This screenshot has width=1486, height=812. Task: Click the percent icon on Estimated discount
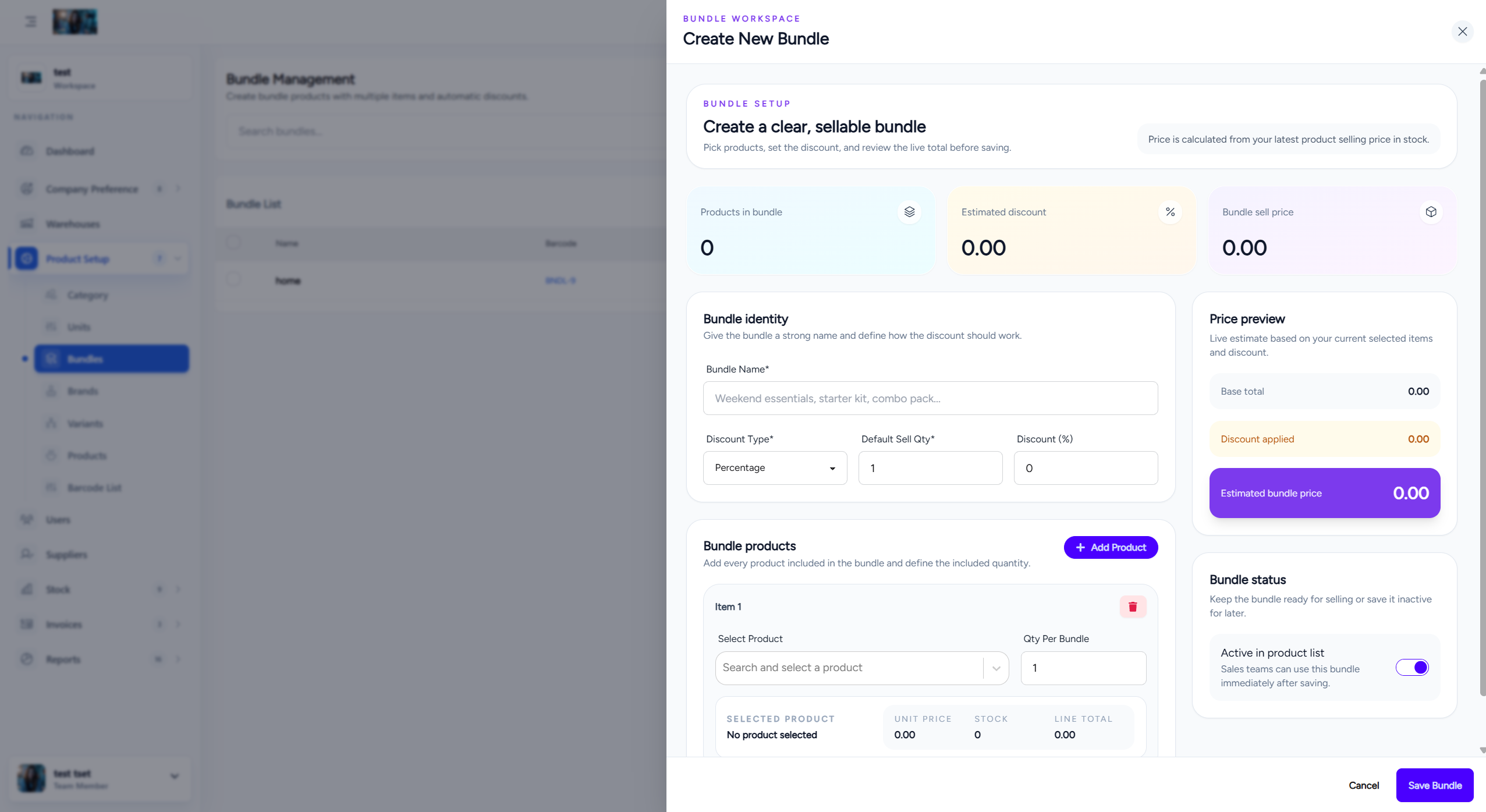tap(1170, 212)
